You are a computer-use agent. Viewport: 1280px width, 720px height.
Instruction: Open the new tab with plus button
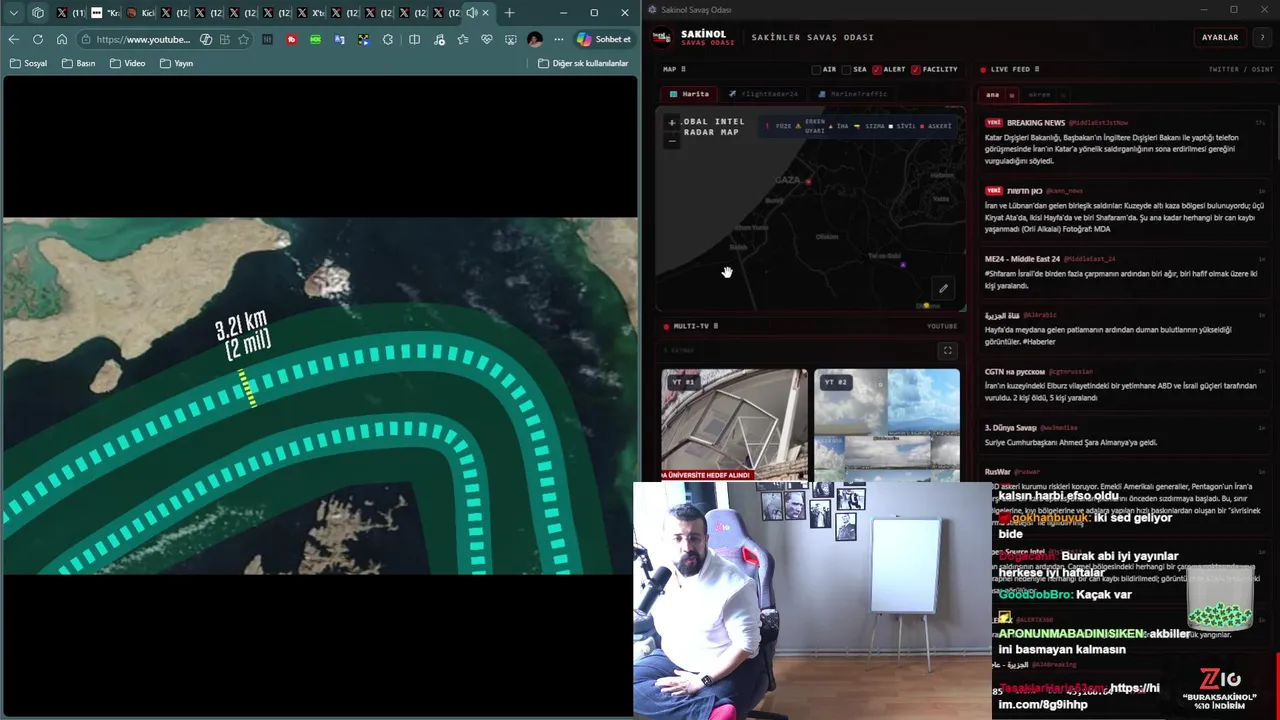[x=509, y=13]
